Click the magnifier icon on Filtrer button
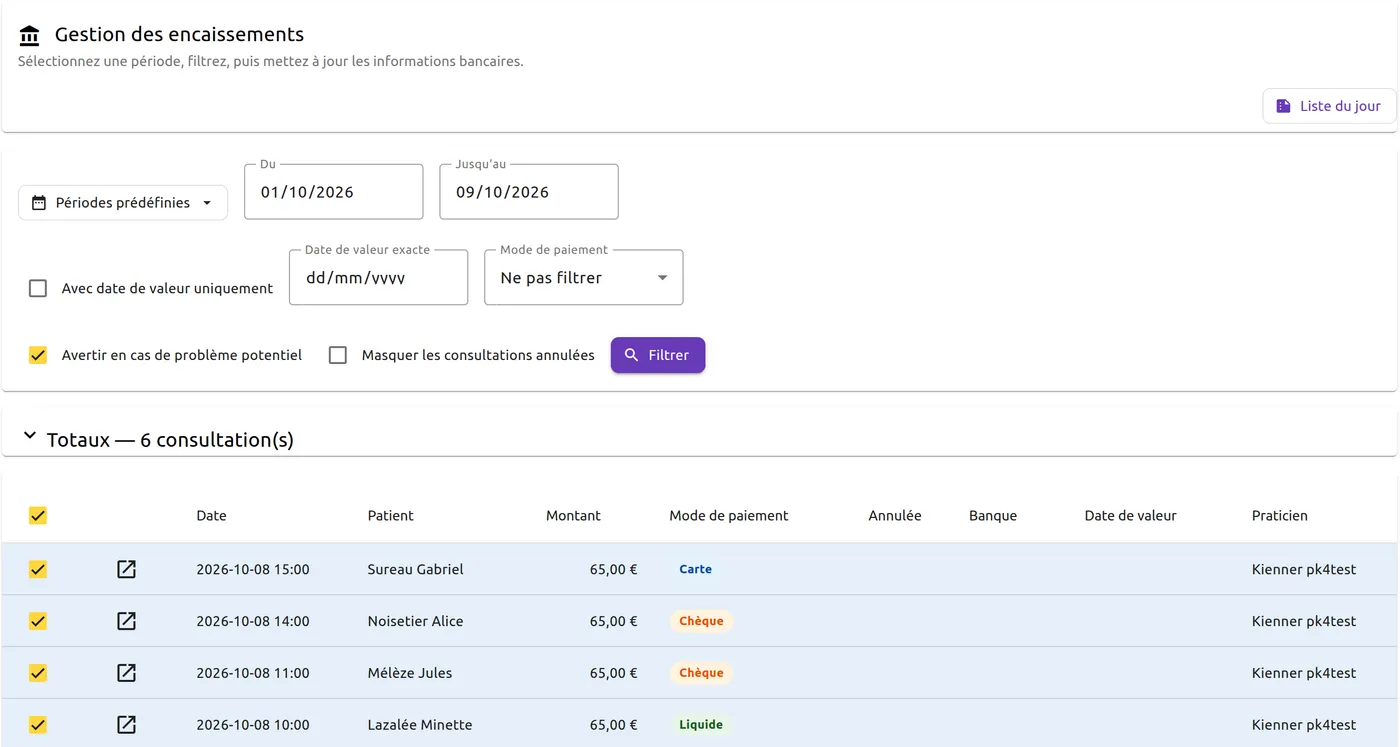 coord(631,355)
